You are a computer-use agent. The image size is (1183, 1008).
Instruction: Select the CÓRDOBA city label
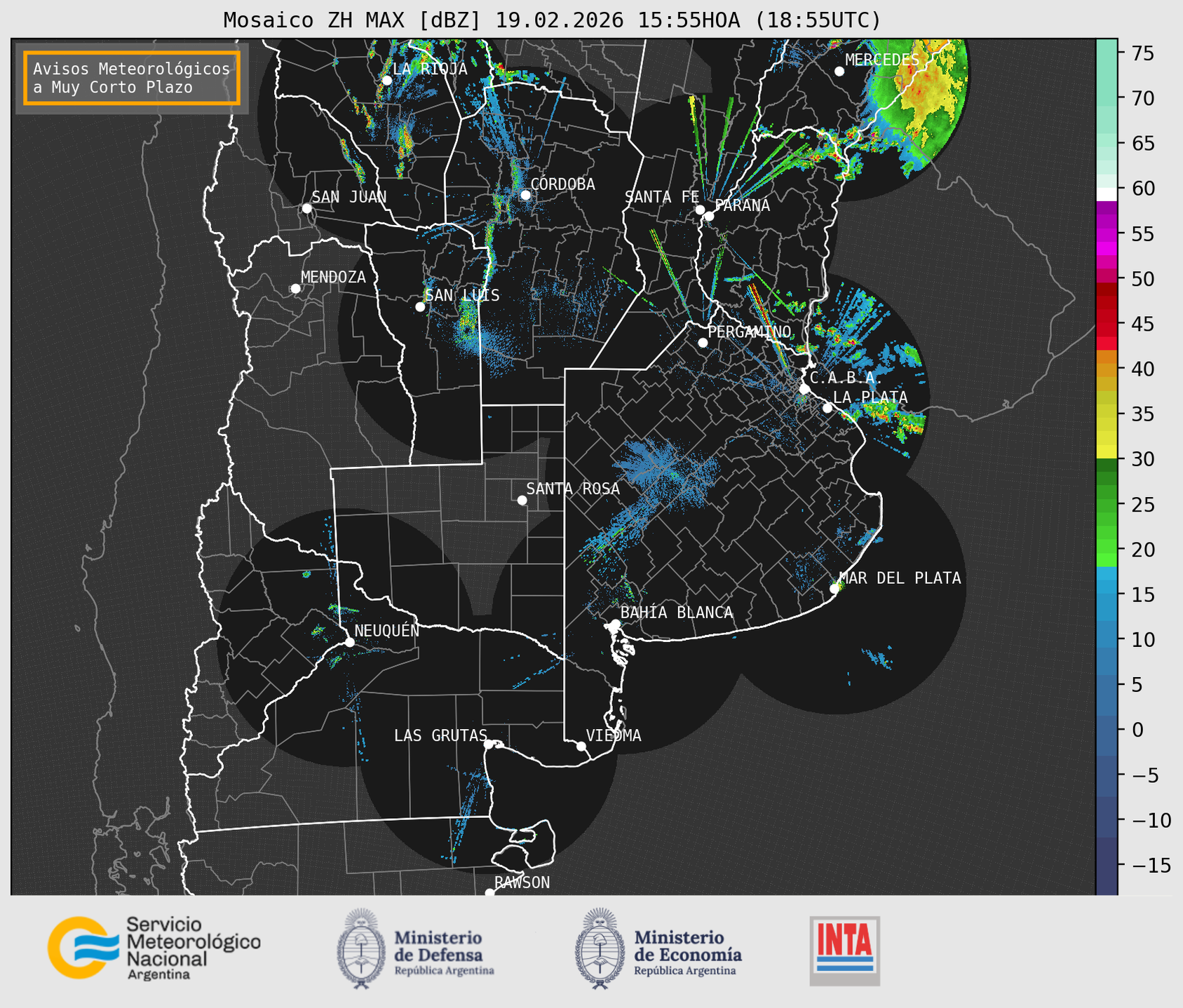[562, 184]
